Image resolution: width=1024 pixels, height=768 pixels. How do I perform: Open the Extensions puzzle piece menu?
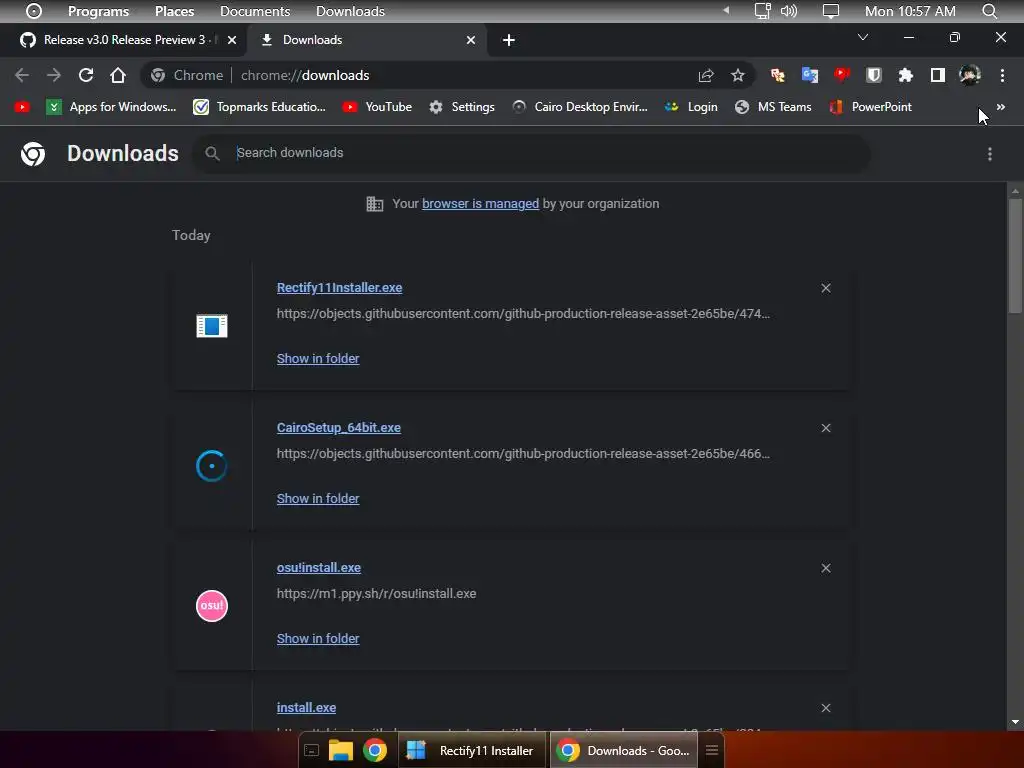(x=905, y=75)
